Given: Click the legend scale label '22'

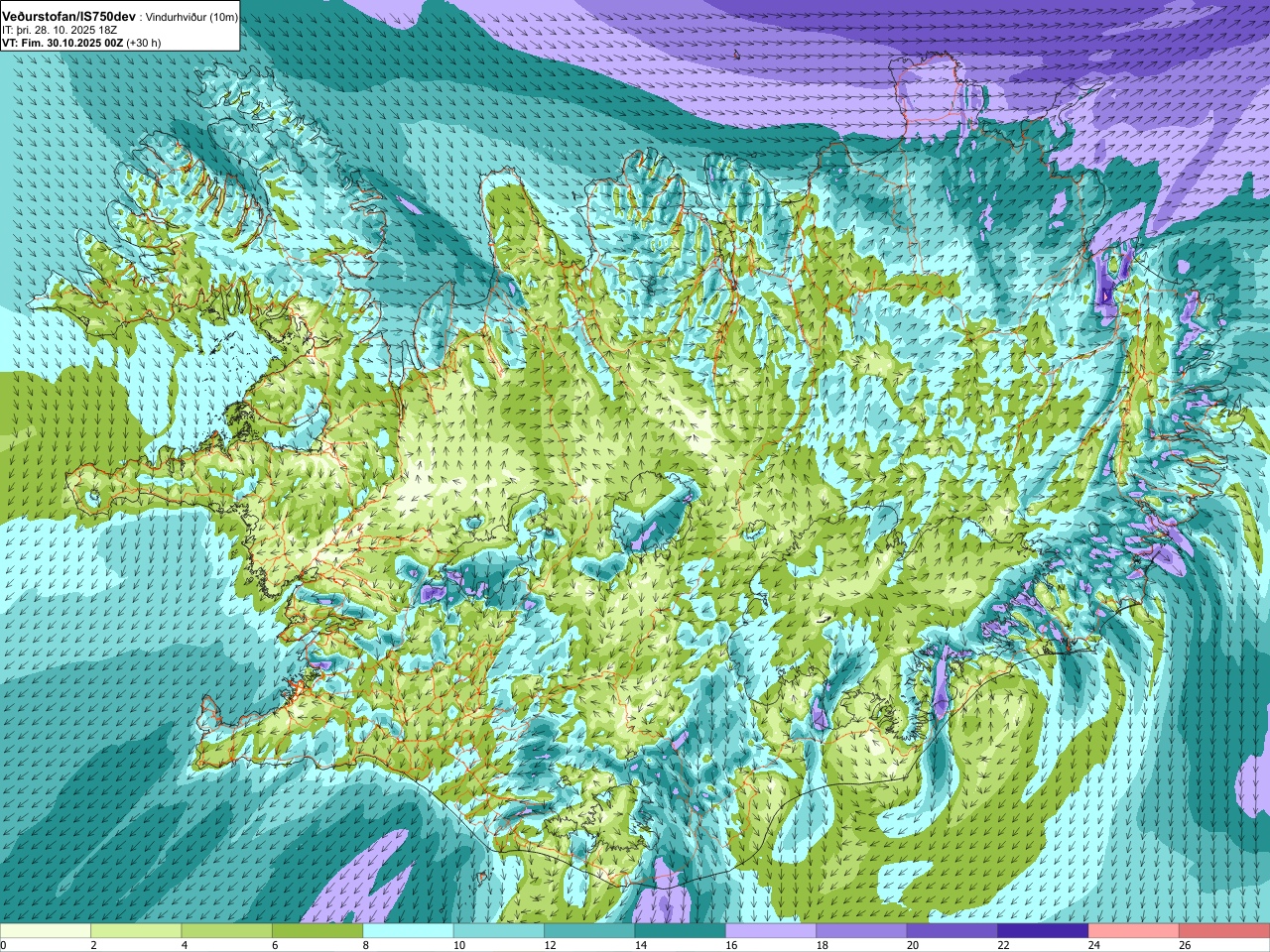Looking at the screenshot, I should pos(1003,945).
